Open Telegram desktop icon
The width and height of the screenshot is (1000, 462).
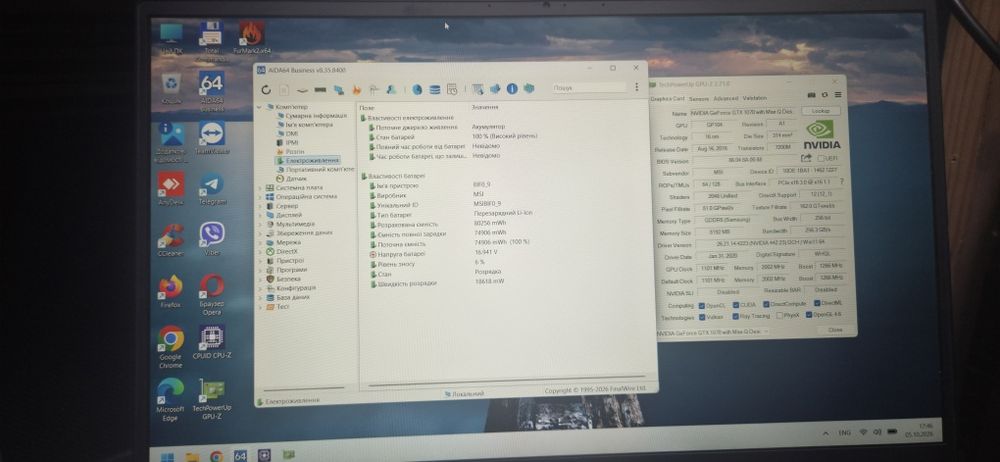[x=212, y=189]
